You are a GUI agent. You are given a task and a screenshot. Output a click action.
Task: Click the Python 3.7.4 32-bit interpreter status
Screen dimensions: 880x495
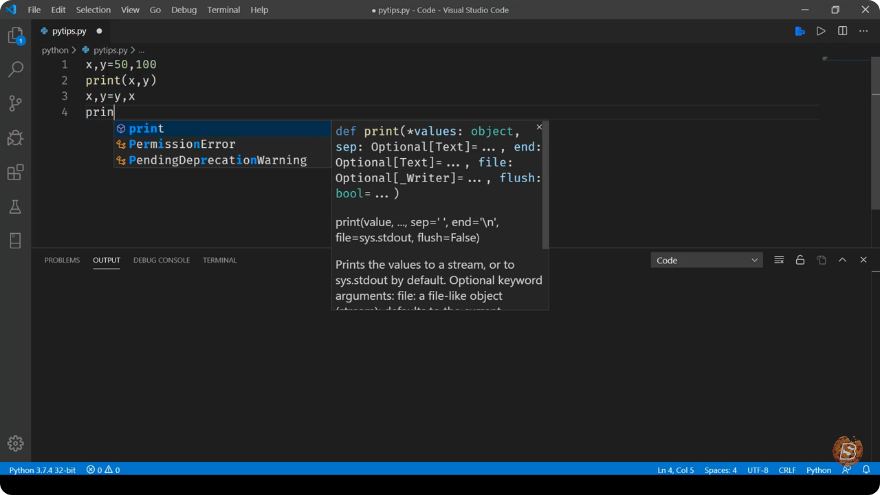[x=42, y=470]
